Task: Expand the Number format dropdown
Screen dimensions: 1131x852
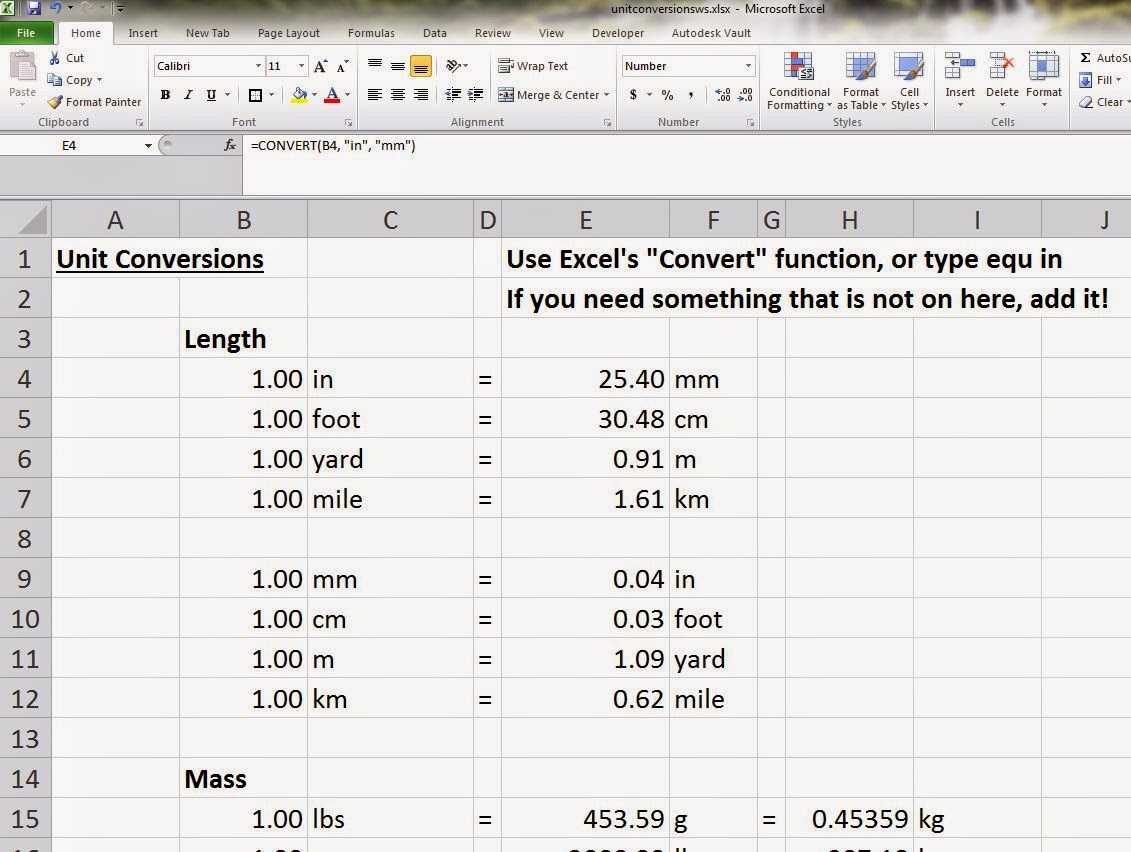Action: point(748,66)
